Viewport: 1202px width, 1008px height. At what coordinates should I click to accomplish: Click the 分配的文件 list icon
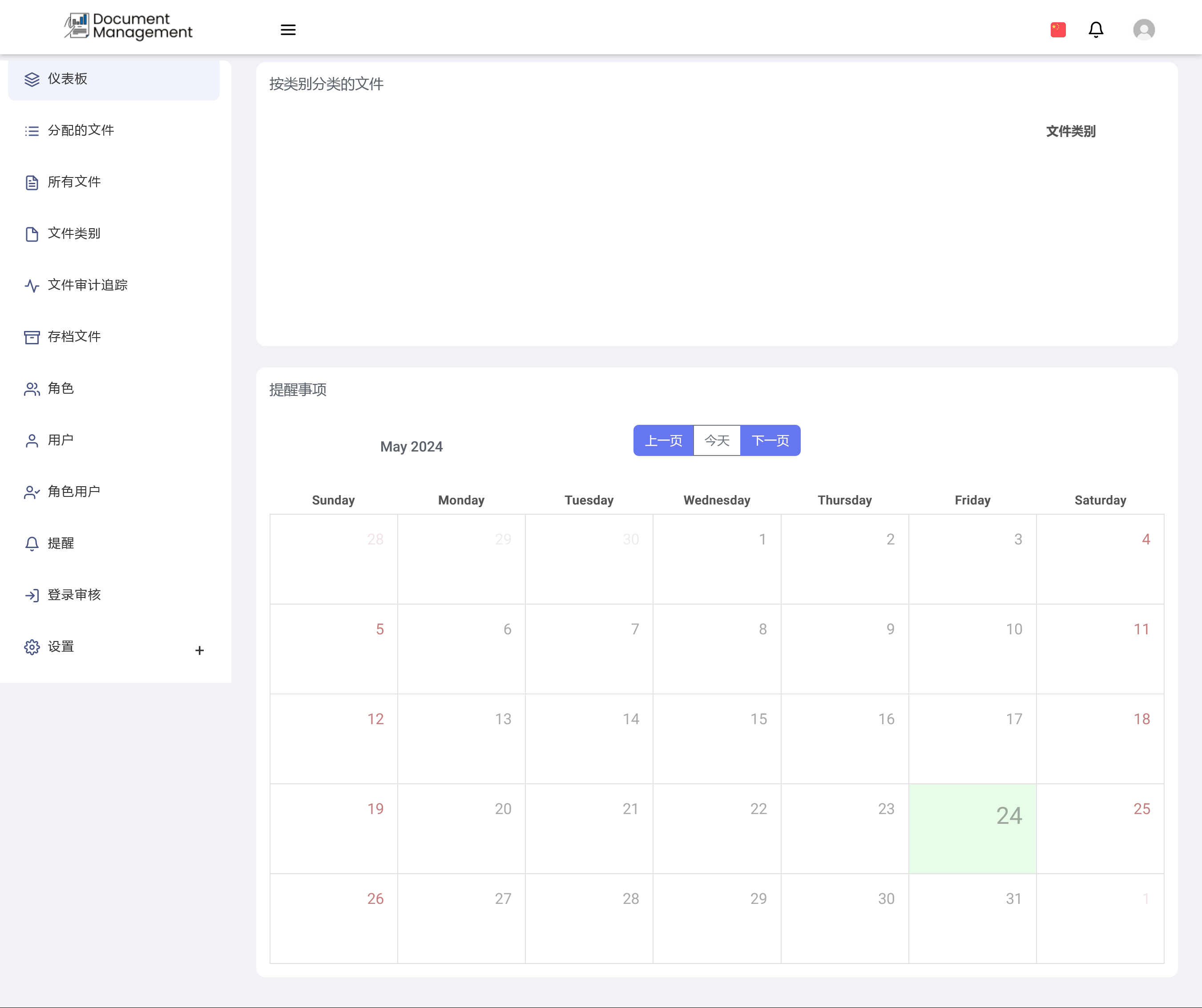[x=32, y=131]
